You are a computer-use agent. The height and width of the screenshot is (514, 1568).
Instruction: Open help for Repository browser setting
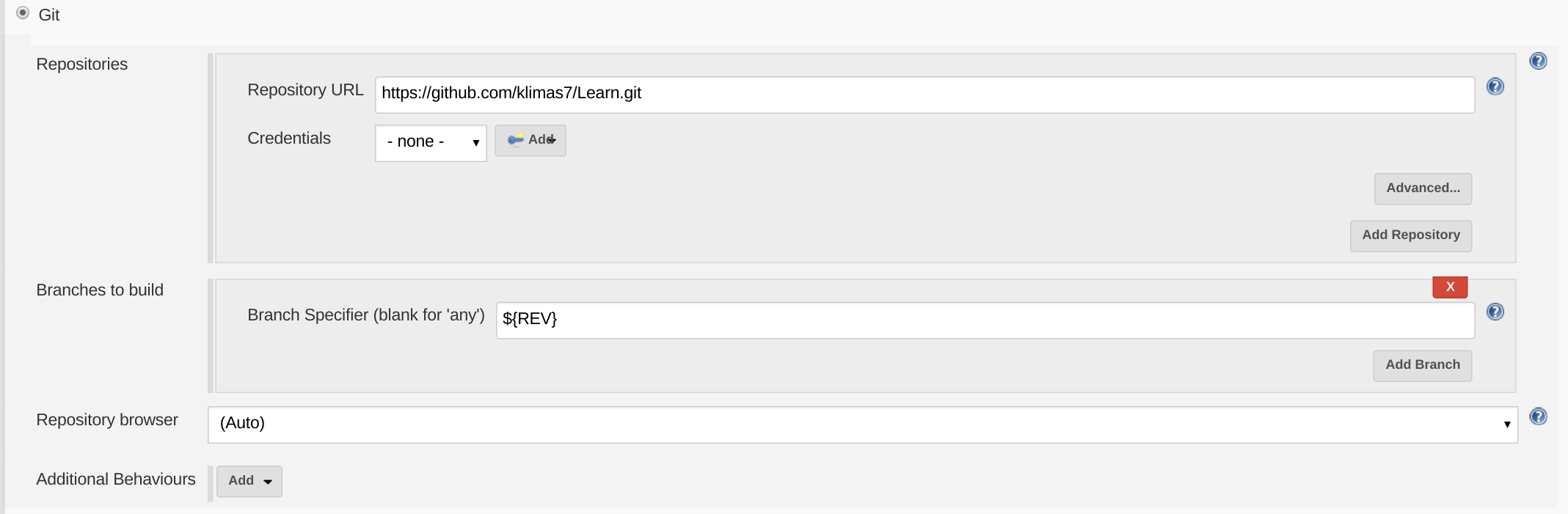[1538, 416]
